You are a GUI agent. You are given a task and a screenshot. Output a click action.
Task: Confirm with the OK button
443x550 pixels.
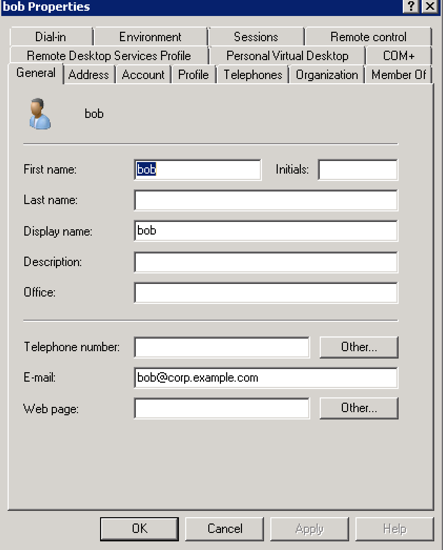coord(139,529)
